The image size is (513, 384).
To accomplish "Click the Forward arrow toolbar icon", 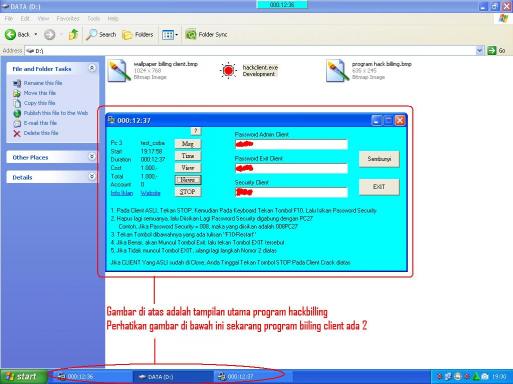I will tap(50, 34).
